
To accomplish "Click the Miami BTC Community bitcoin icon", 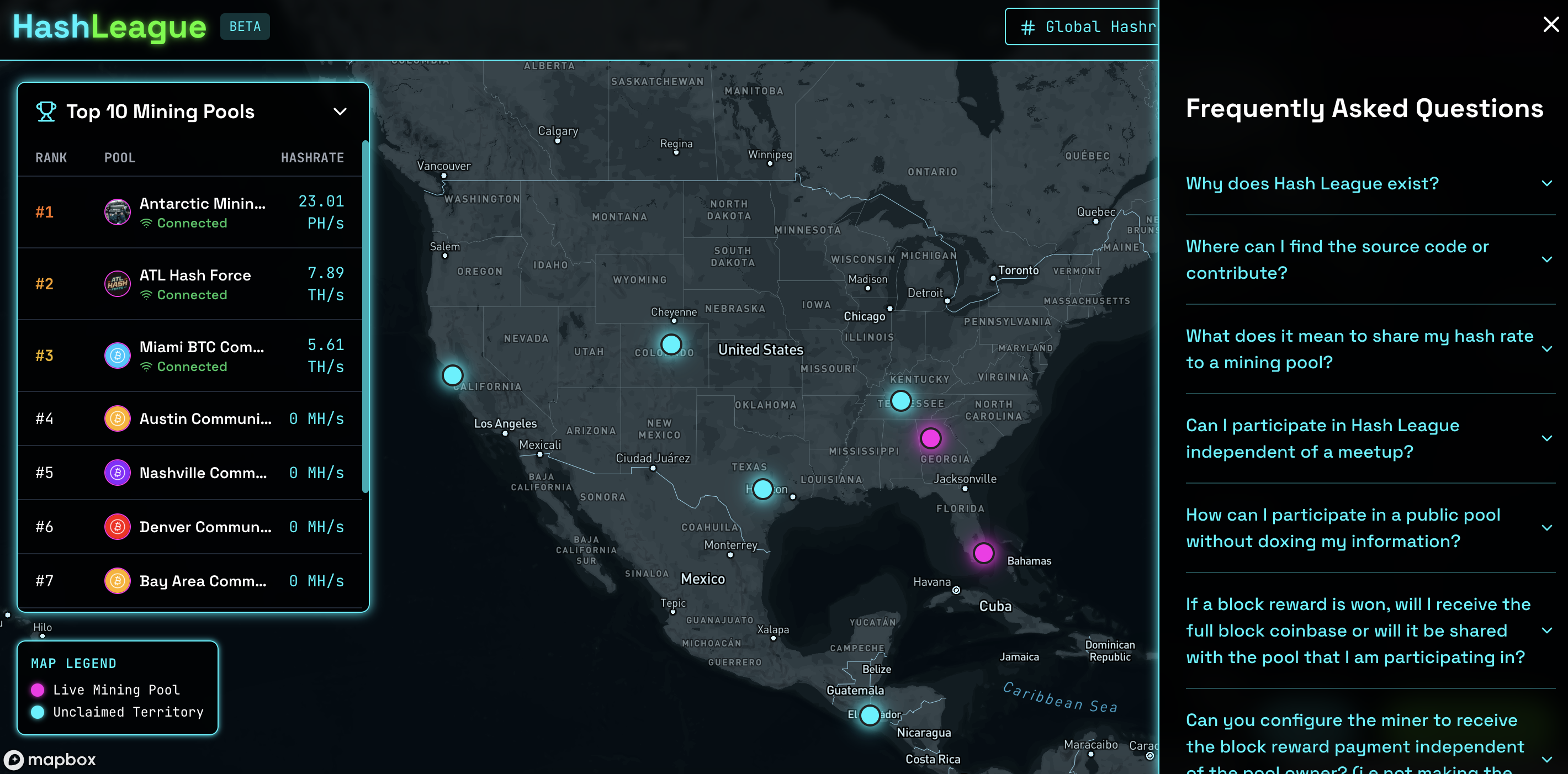I will click(118, 356).
